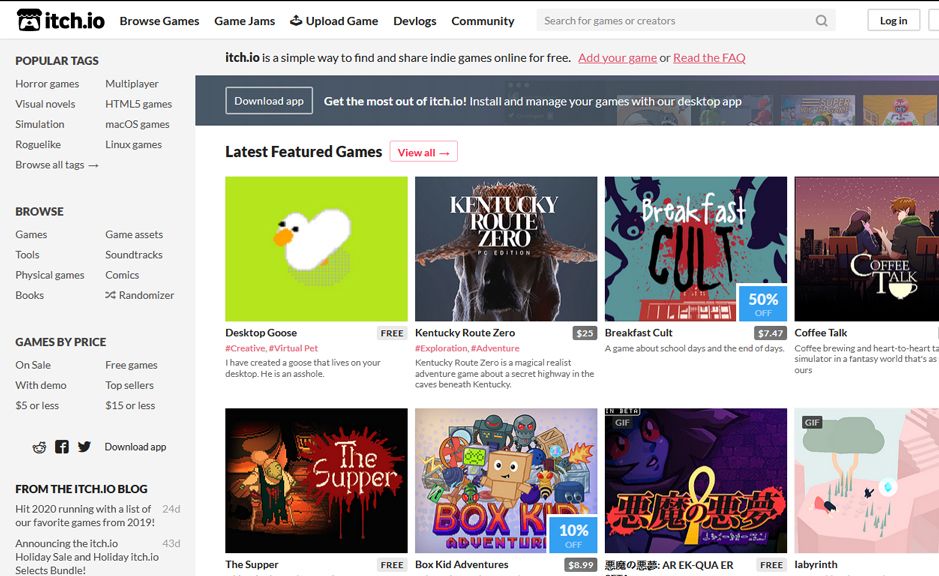
Task: Open the Facebook social icon
Action: coord(62,447)
